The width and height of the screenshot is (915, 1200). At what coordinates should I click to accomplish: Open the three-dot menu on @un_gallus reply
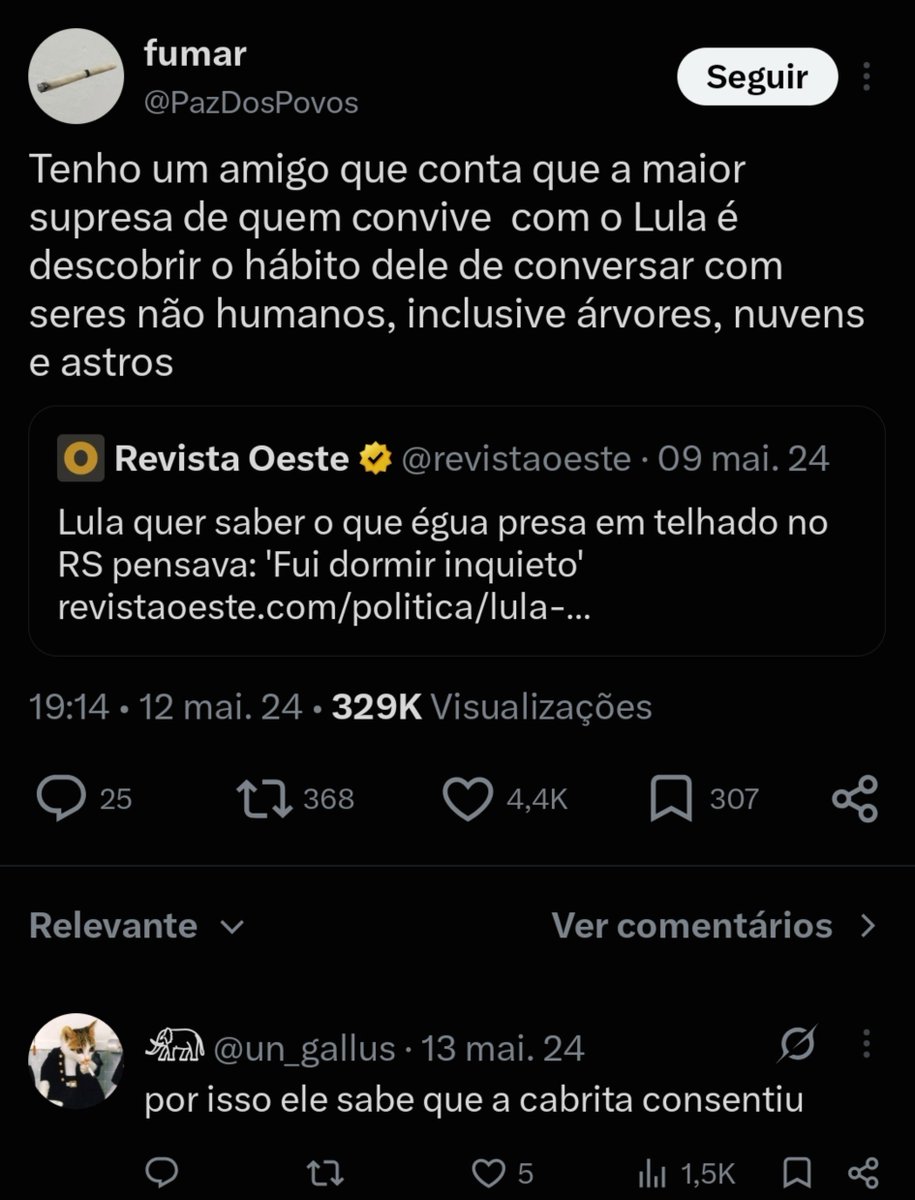[x=866, y=1046]
